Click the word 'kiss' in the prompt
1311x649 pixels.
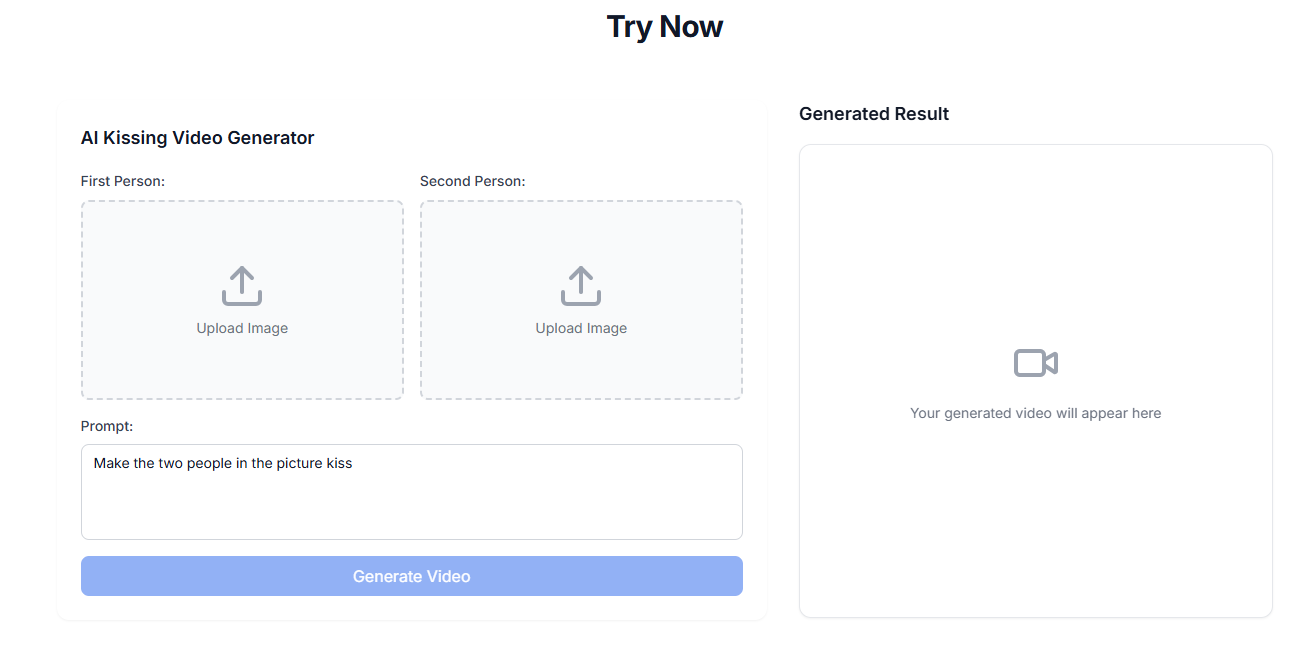click(340, 463)
